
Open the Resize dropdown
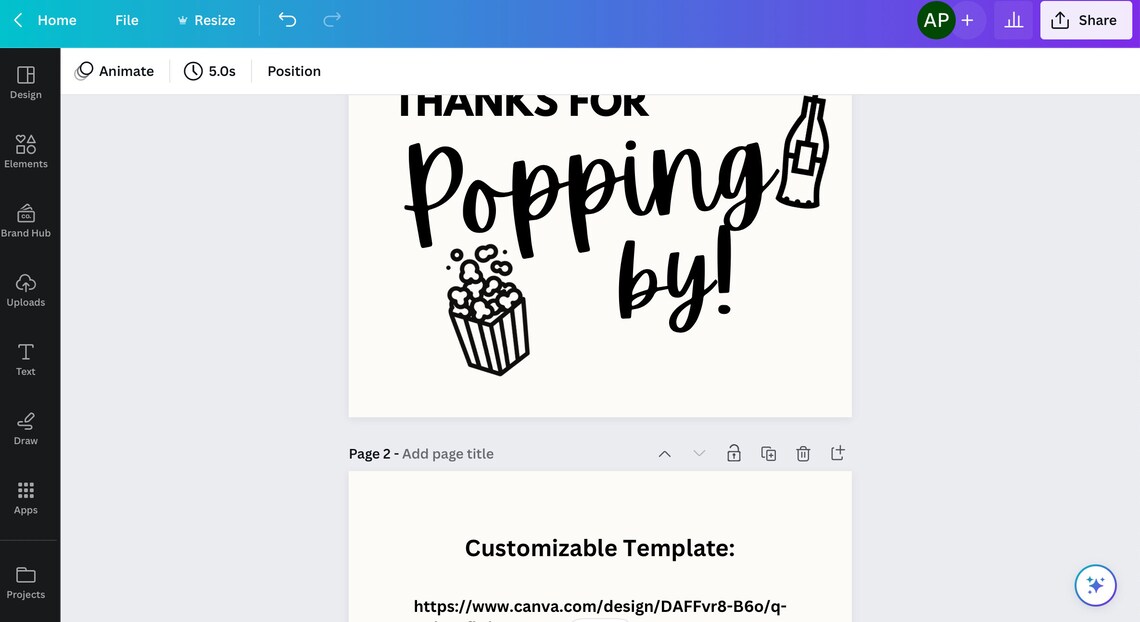click(207, 19)
